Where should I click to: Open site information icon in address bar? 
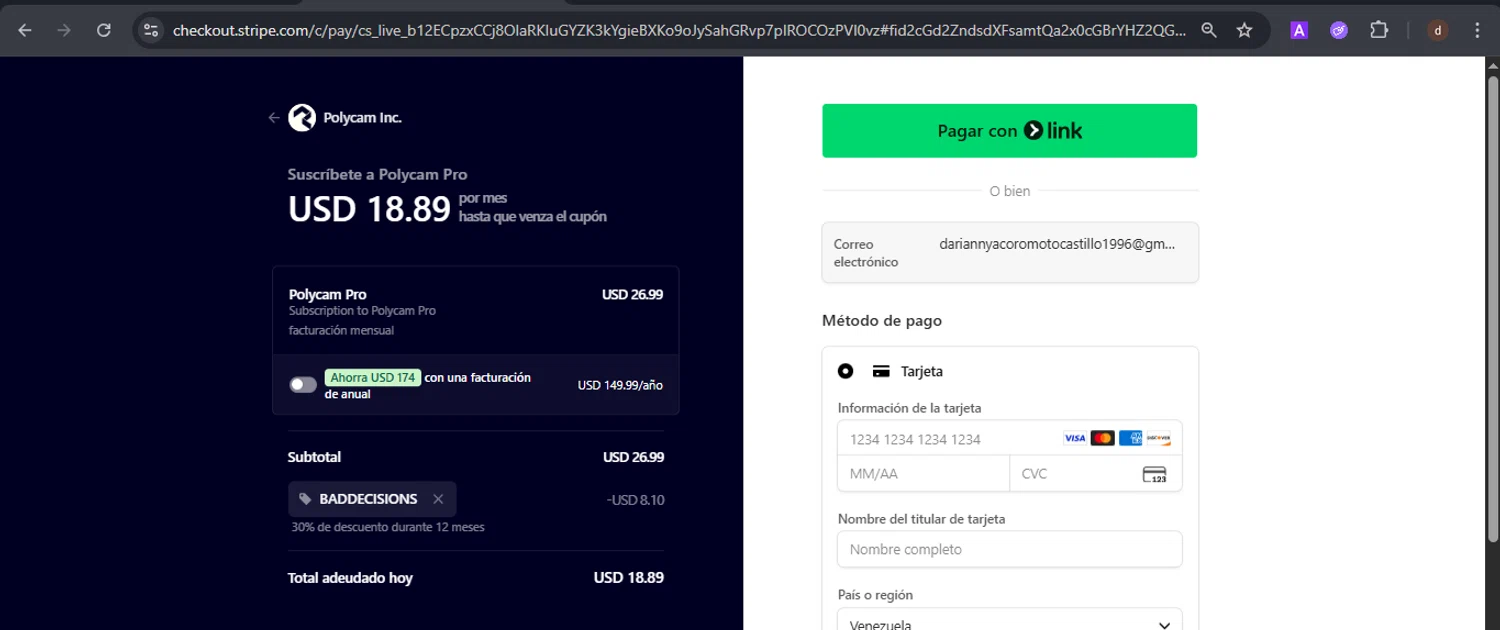point(151,30)
